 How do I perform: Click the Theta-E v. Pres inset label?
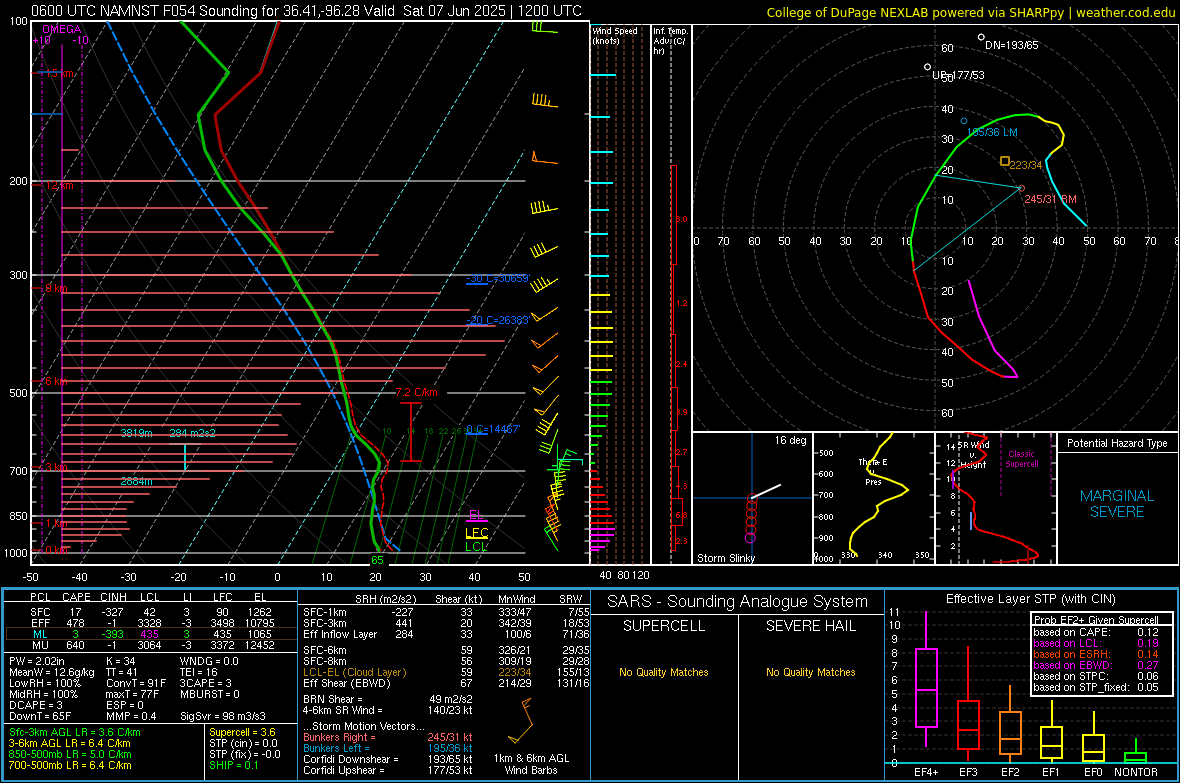pyautogui.click(x=873, y=472)
